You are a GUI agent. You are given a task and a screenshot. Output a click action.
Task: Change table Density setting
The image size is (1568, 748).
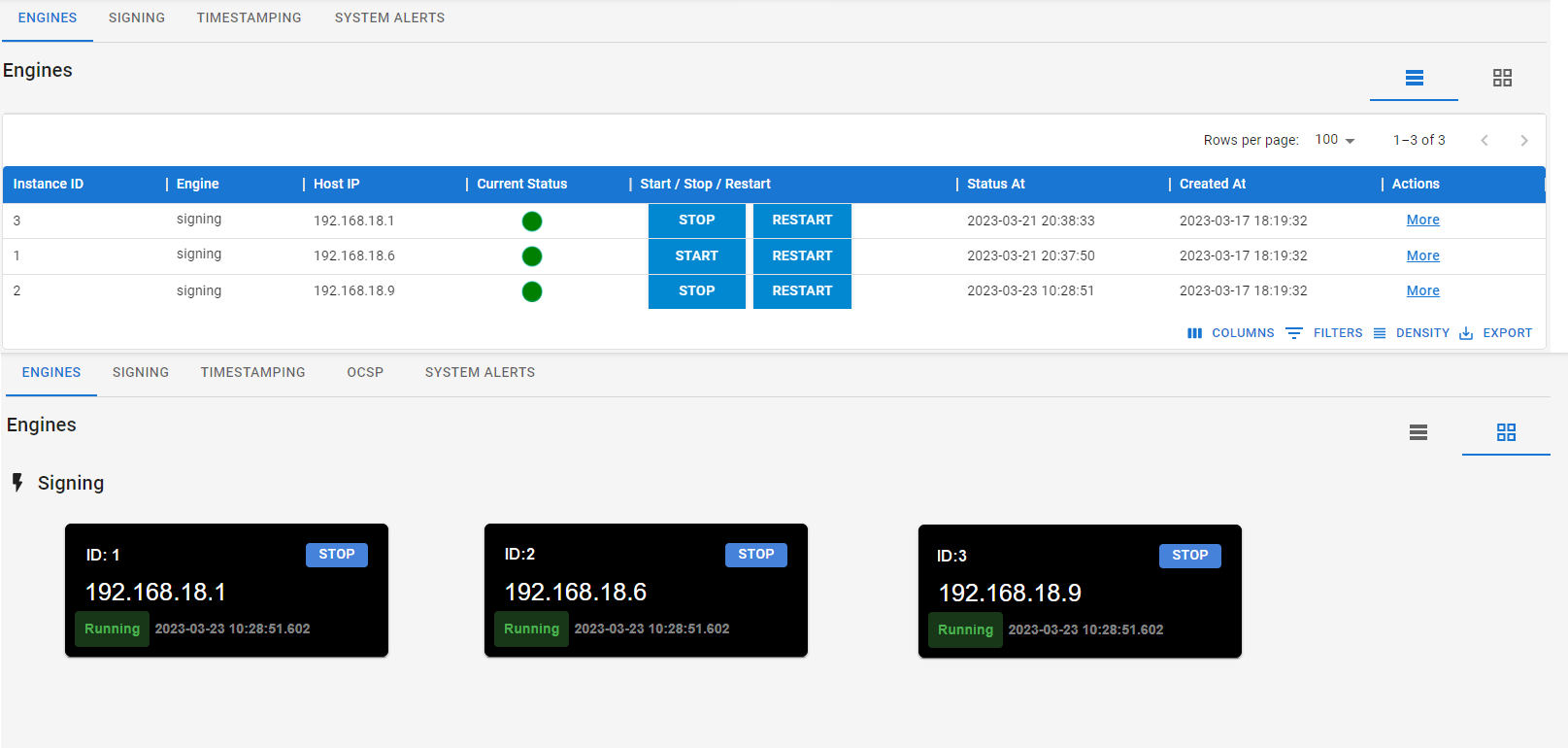[x=1411, y=333]
